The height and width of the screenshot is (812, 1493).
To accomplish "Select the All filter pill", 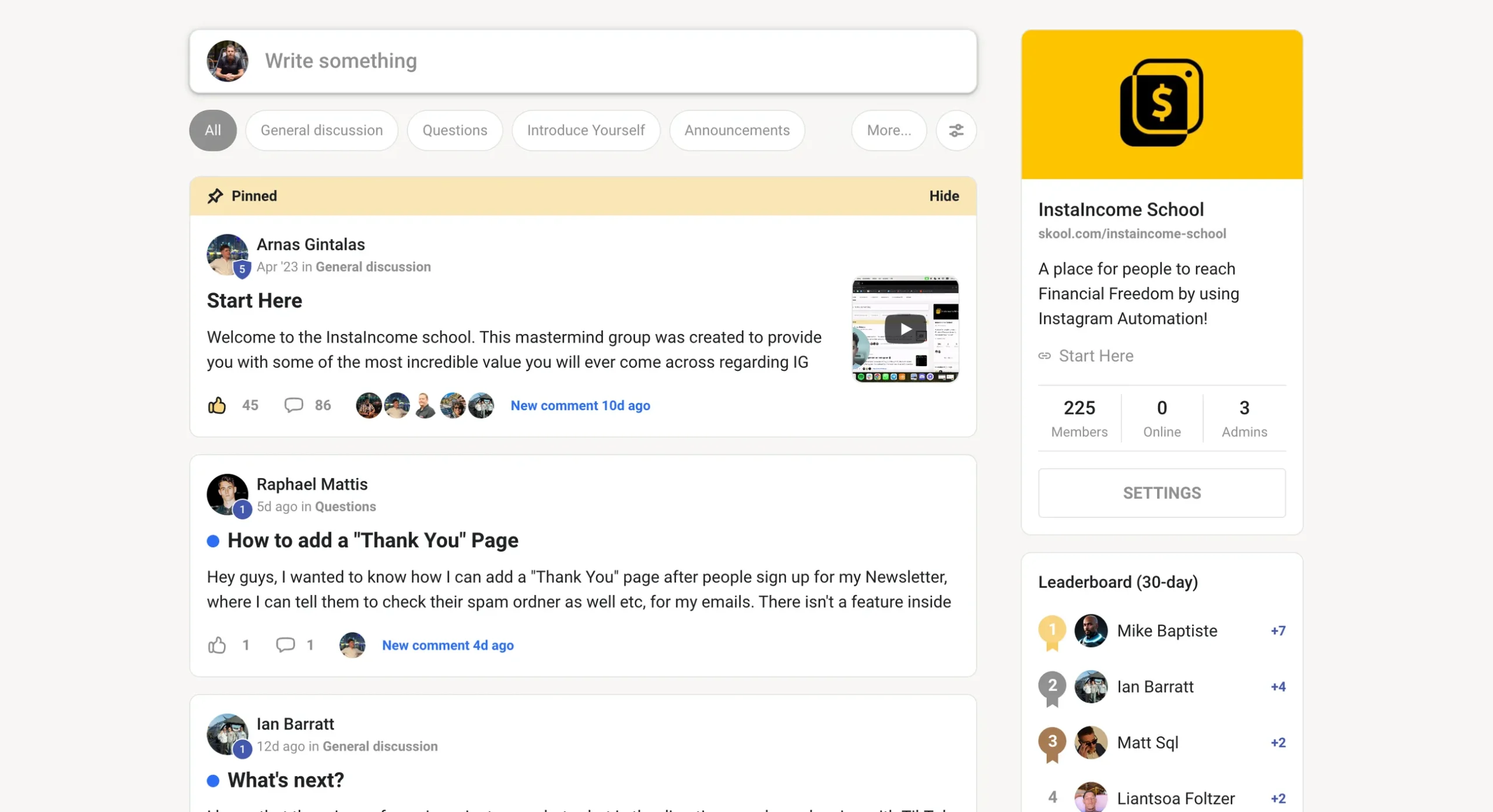I will coord(213,131).
